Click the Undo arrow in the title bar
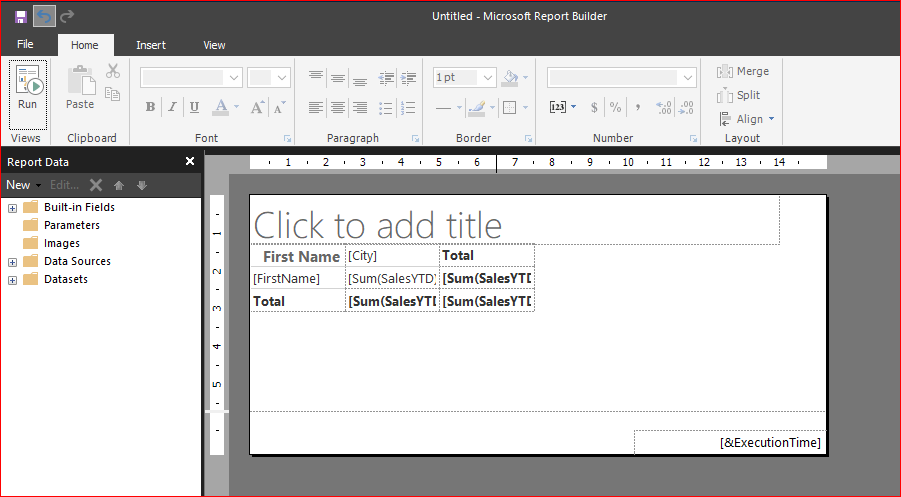This screenshot has height=497, width=901. click(x=44, y=16)
